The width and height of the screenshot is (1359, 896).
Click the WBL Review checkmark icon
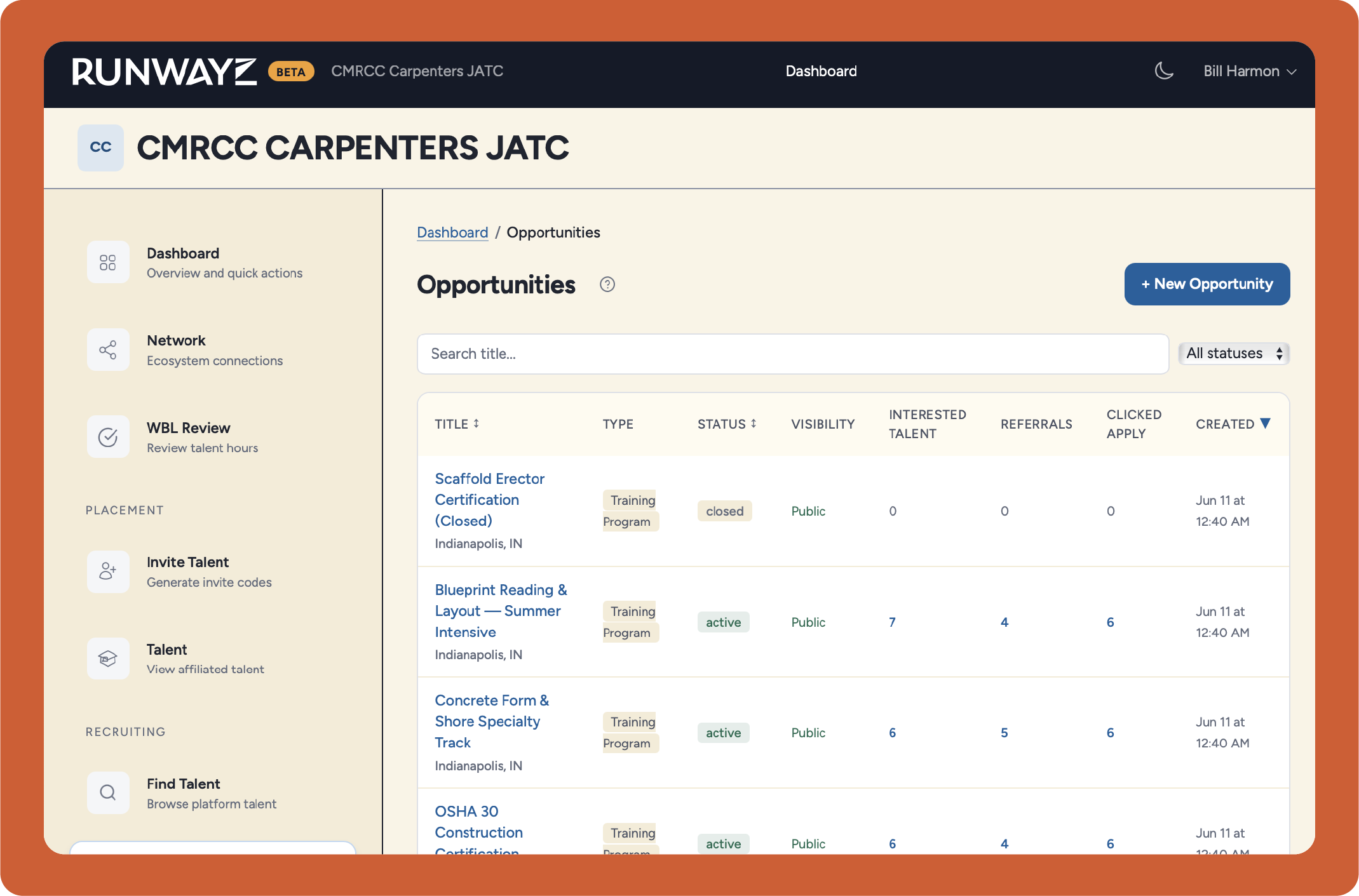coord(108,437)
